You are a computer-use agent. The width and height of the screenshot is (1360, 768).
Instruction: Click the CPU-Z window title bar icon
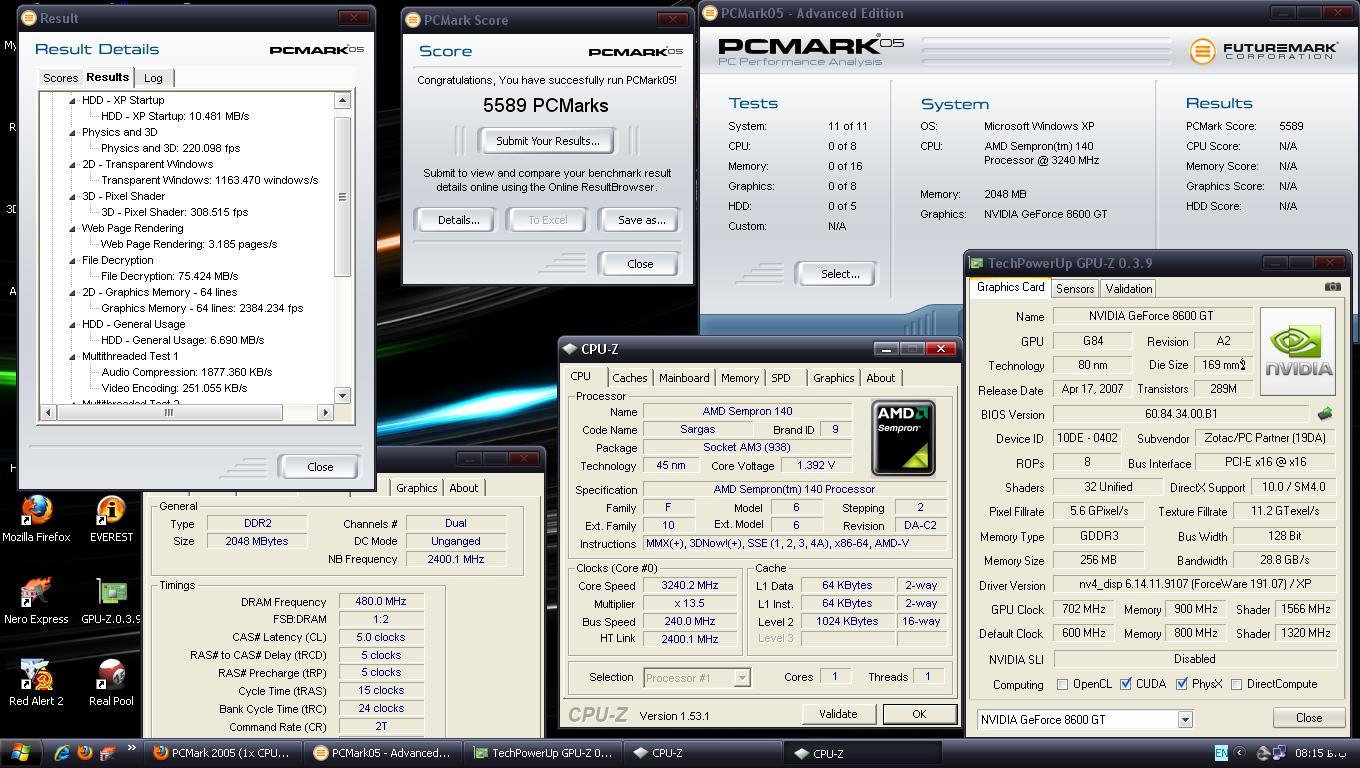[x=570, y=349]
